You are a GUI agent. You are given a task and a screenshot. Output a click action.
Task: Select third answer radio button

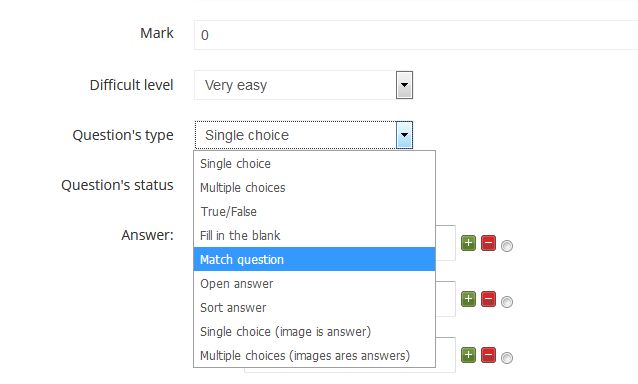(507, 358)
